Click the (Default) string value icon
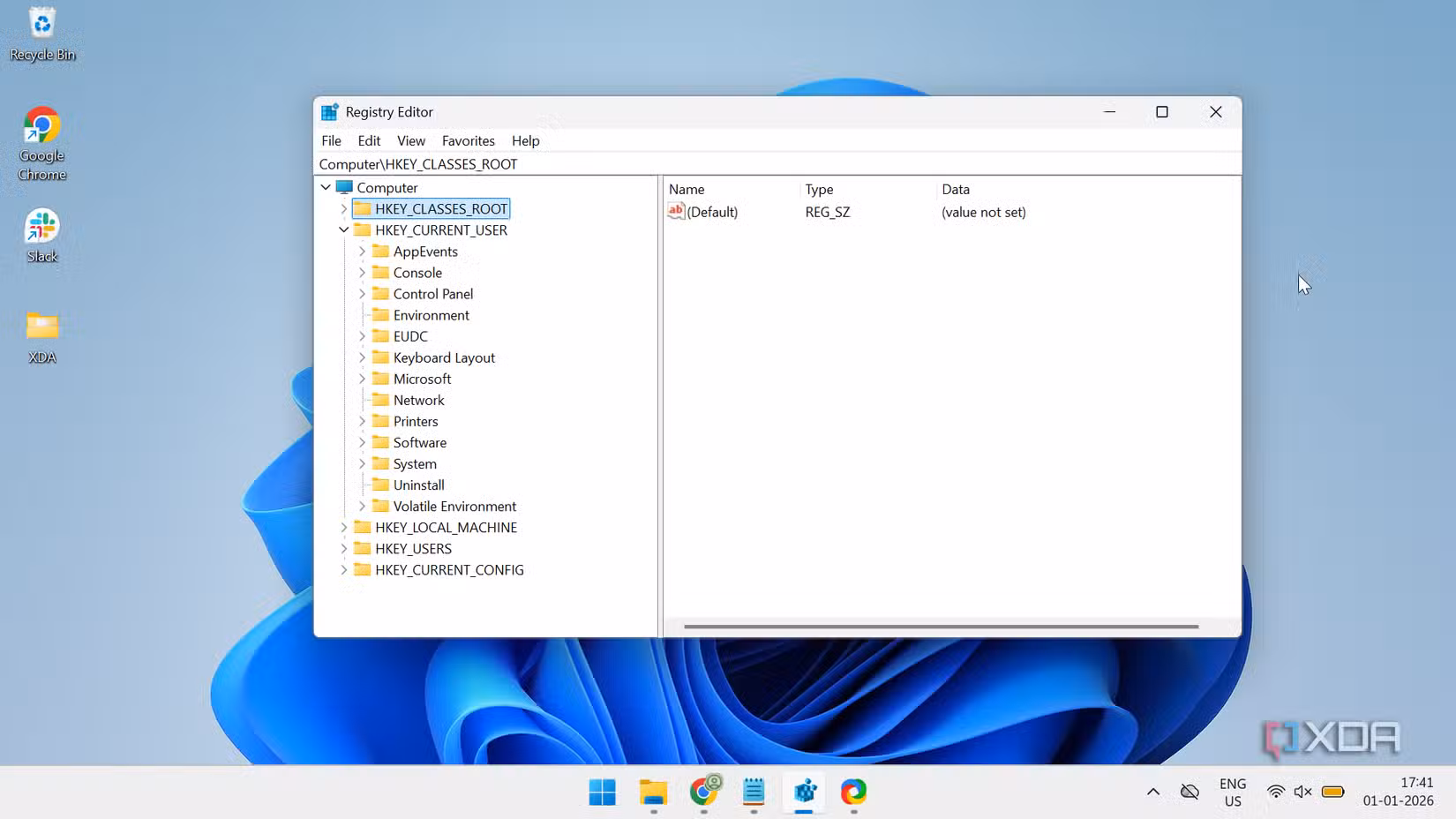The height and width of the screenshot is (819, 1456). pyautogui.click(x=676, y=211)
